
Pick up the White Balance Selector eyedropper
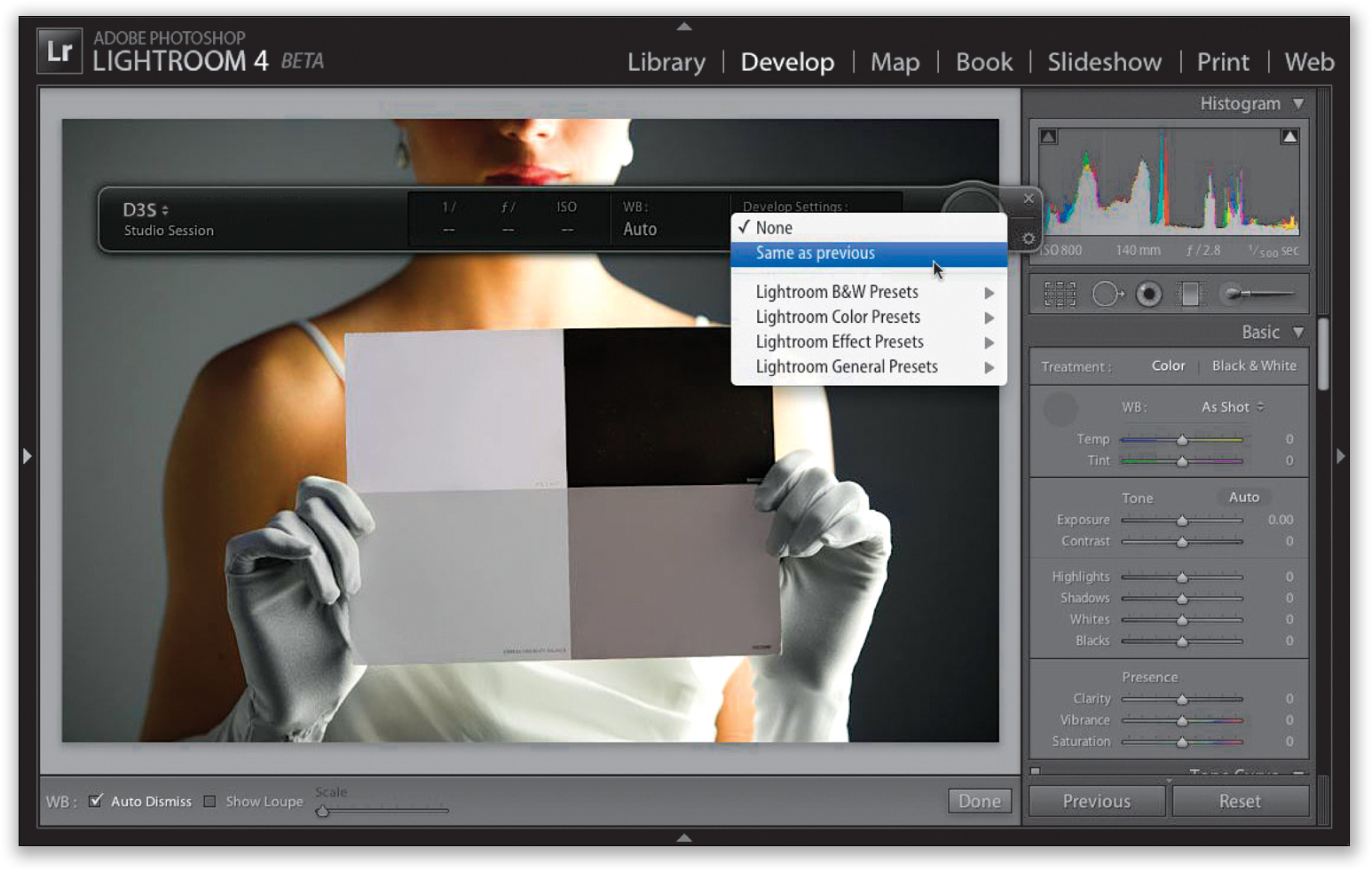click(x=1060, y=409)
